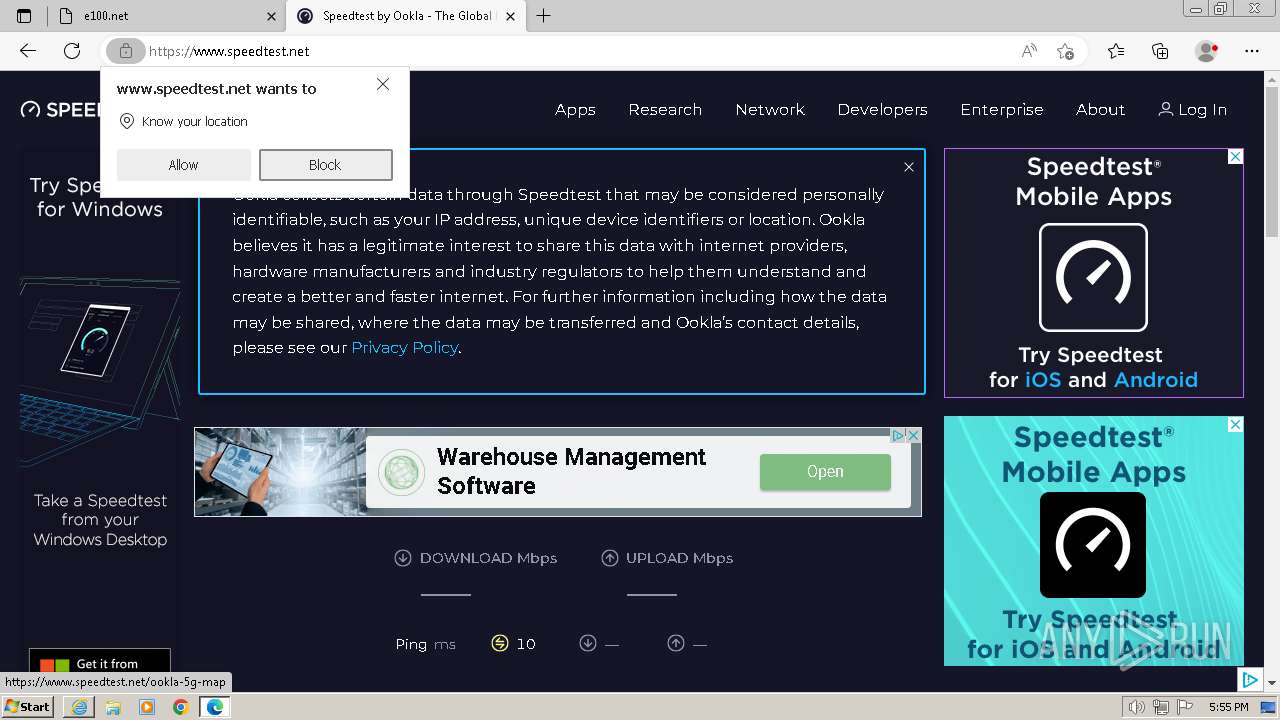Image resolution: width=1280 pixels, height=720 pixels.
Task: Open the Research menu
Action: click(665, 109)
